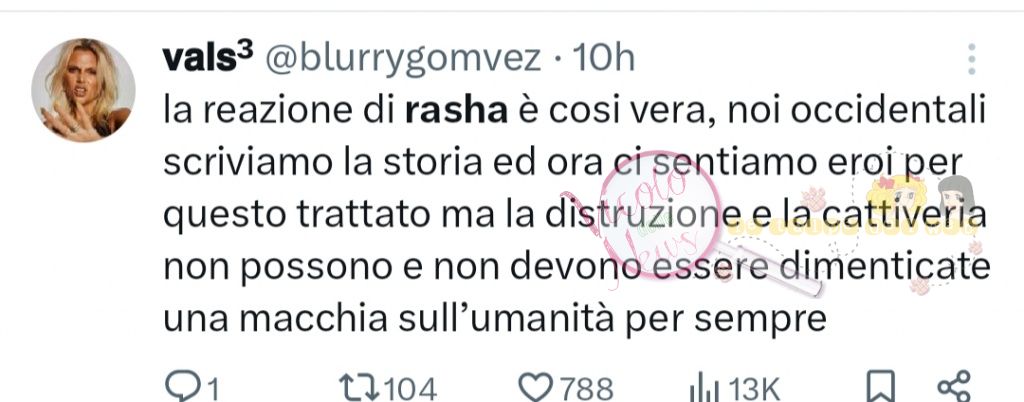Select the bold word rasha
Viewport: 1024px width, 402px height.
(456, 112)
